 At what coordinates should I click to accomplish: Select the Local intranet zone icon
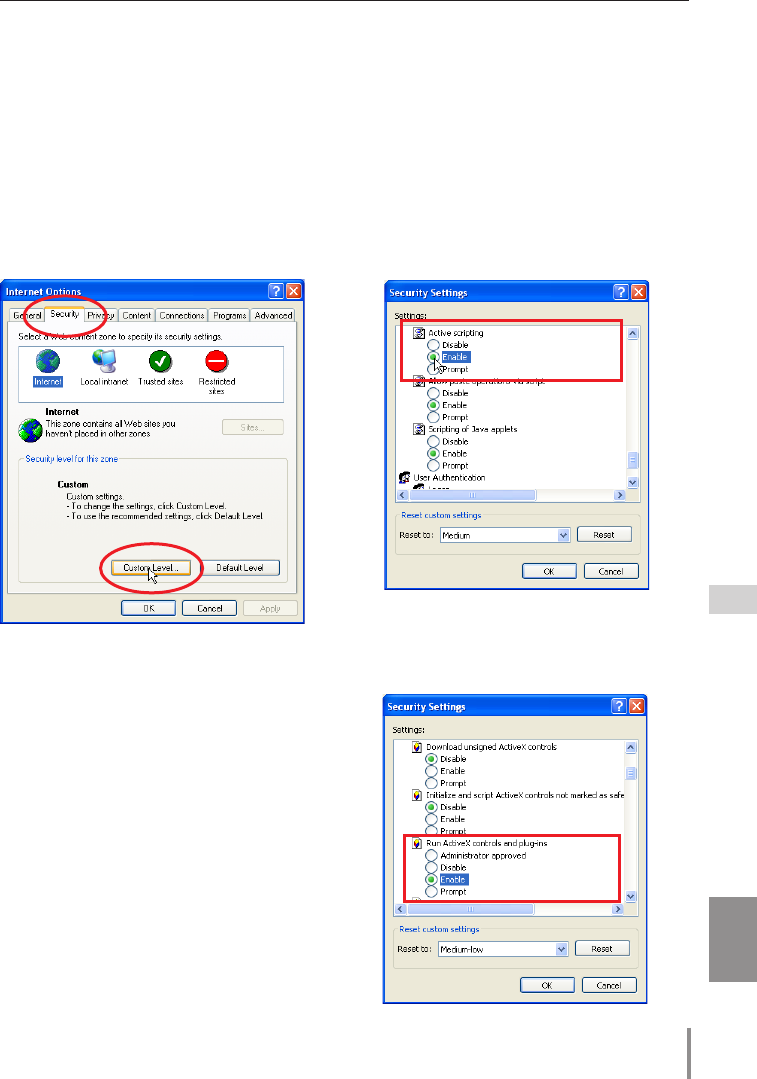pos(104,361)
